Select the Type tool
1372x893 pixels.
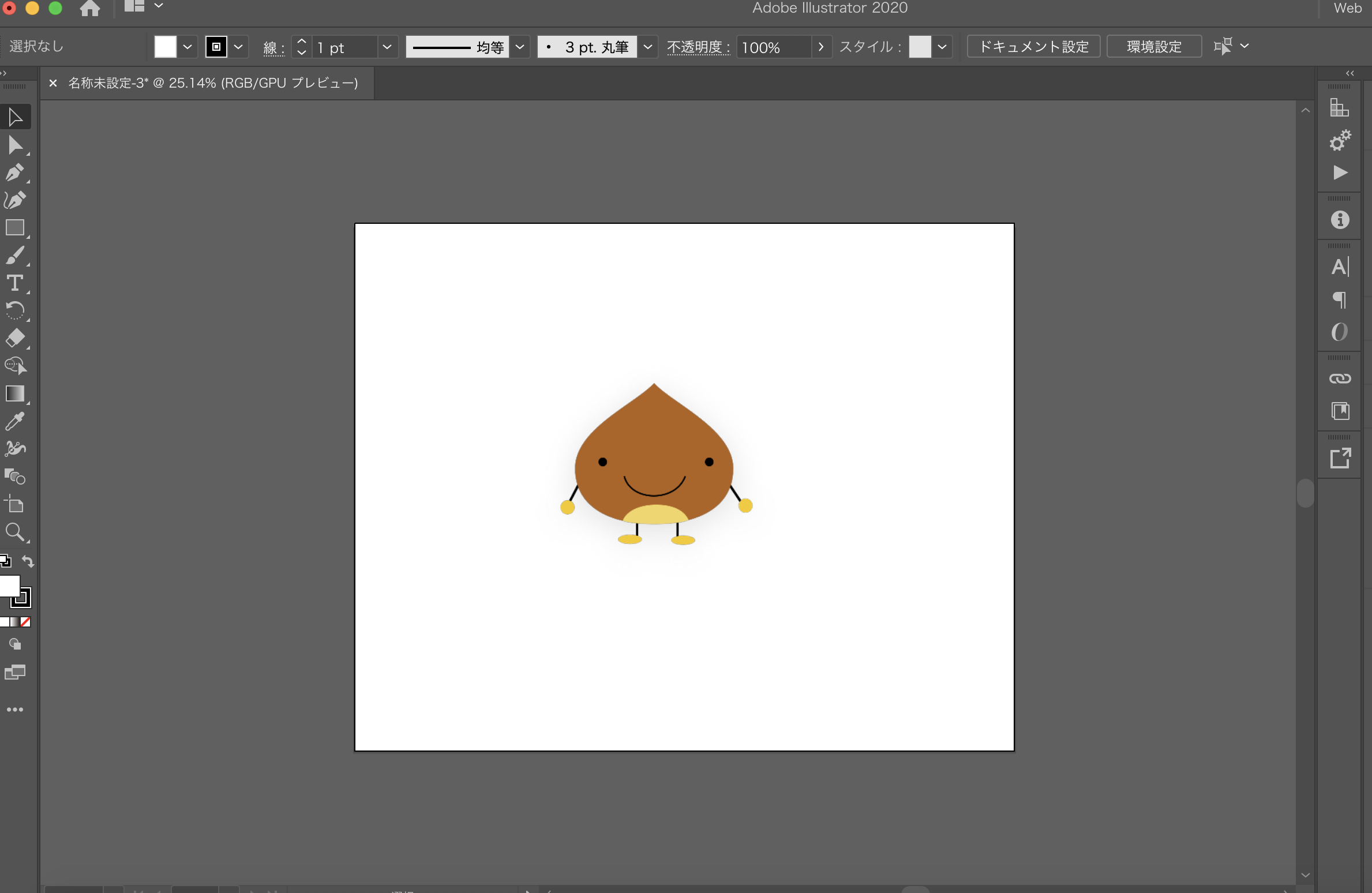tap(16, 283)
